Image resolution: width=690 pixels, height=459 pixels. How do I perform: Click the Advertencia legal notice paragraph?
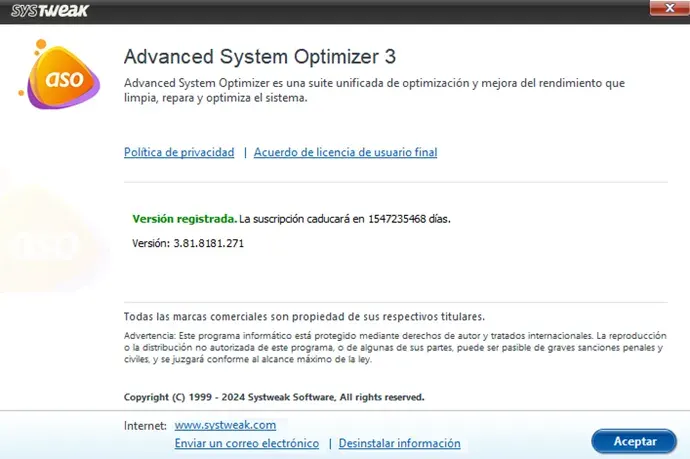click(395, 347)
